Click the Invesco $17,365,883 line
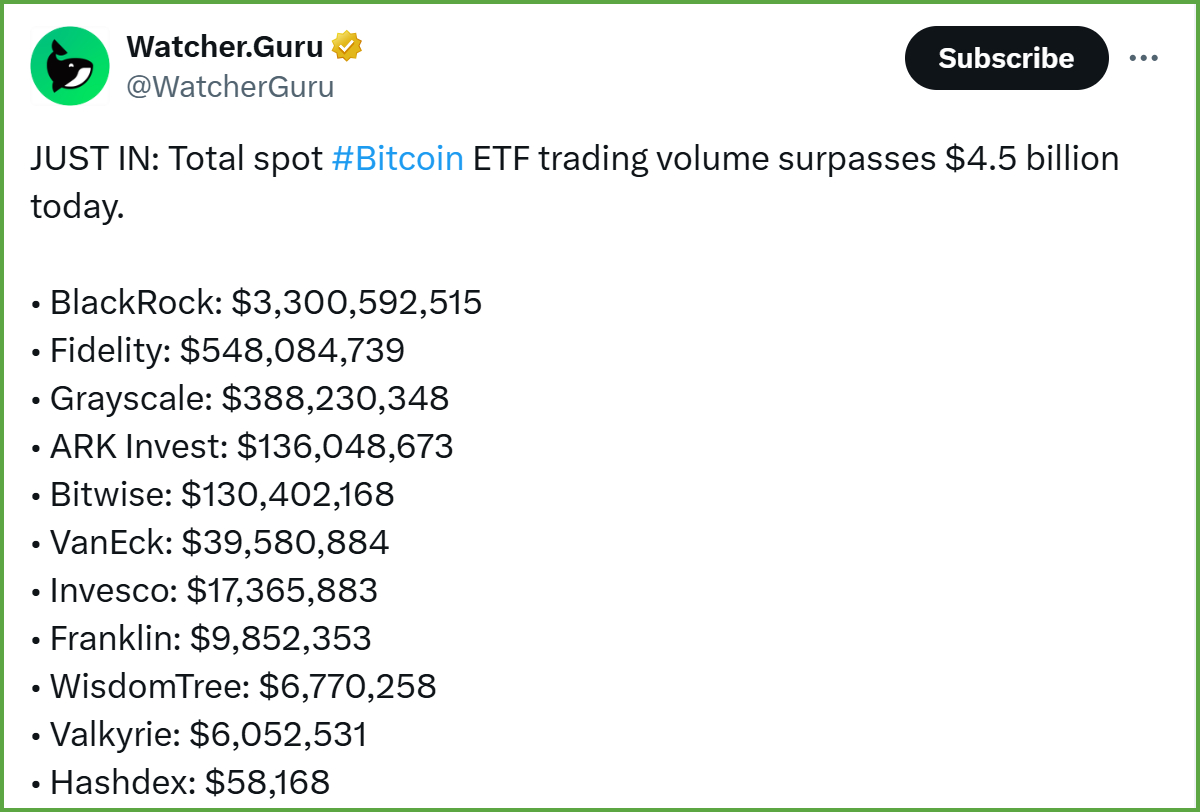Screen dimensions: 1200x812 [x=204, y=590]
